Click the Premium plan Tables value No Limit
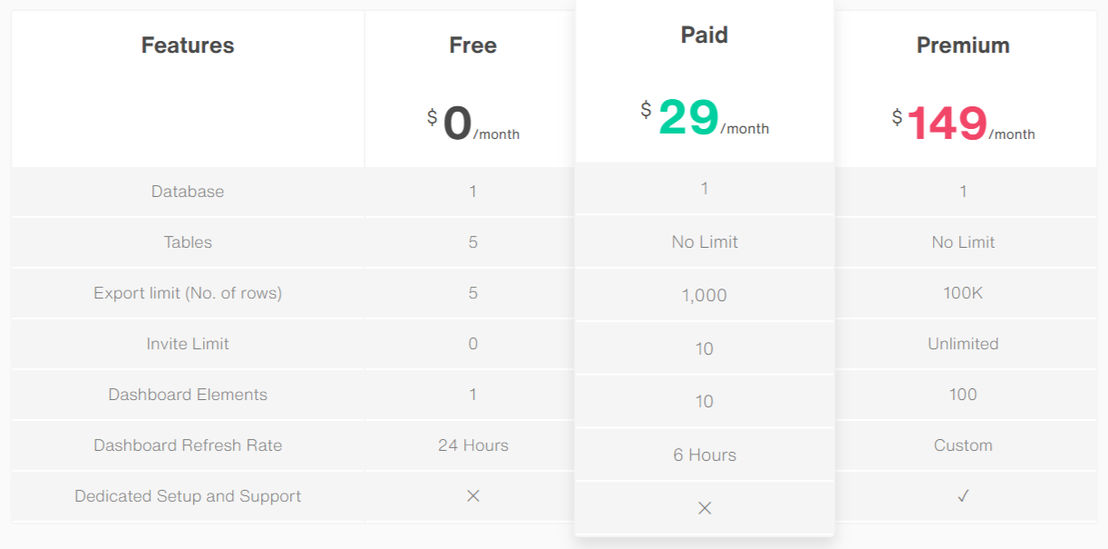The width and height of the screenshot is (1108, 549). 962,242
